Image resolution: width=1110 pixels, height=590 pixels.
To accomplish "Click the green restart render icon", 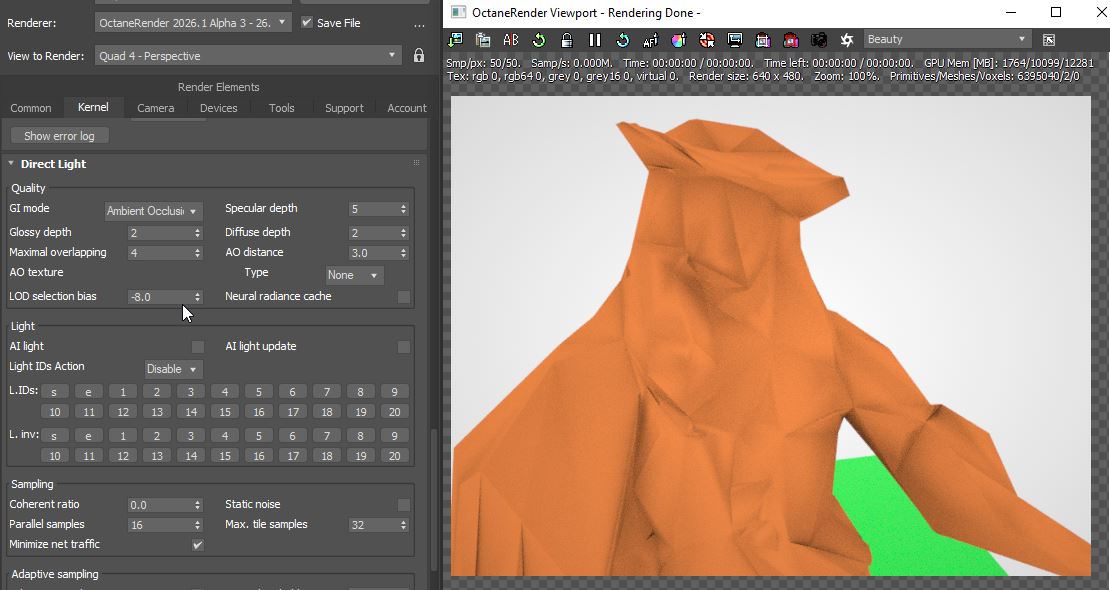I will point(539,40).
